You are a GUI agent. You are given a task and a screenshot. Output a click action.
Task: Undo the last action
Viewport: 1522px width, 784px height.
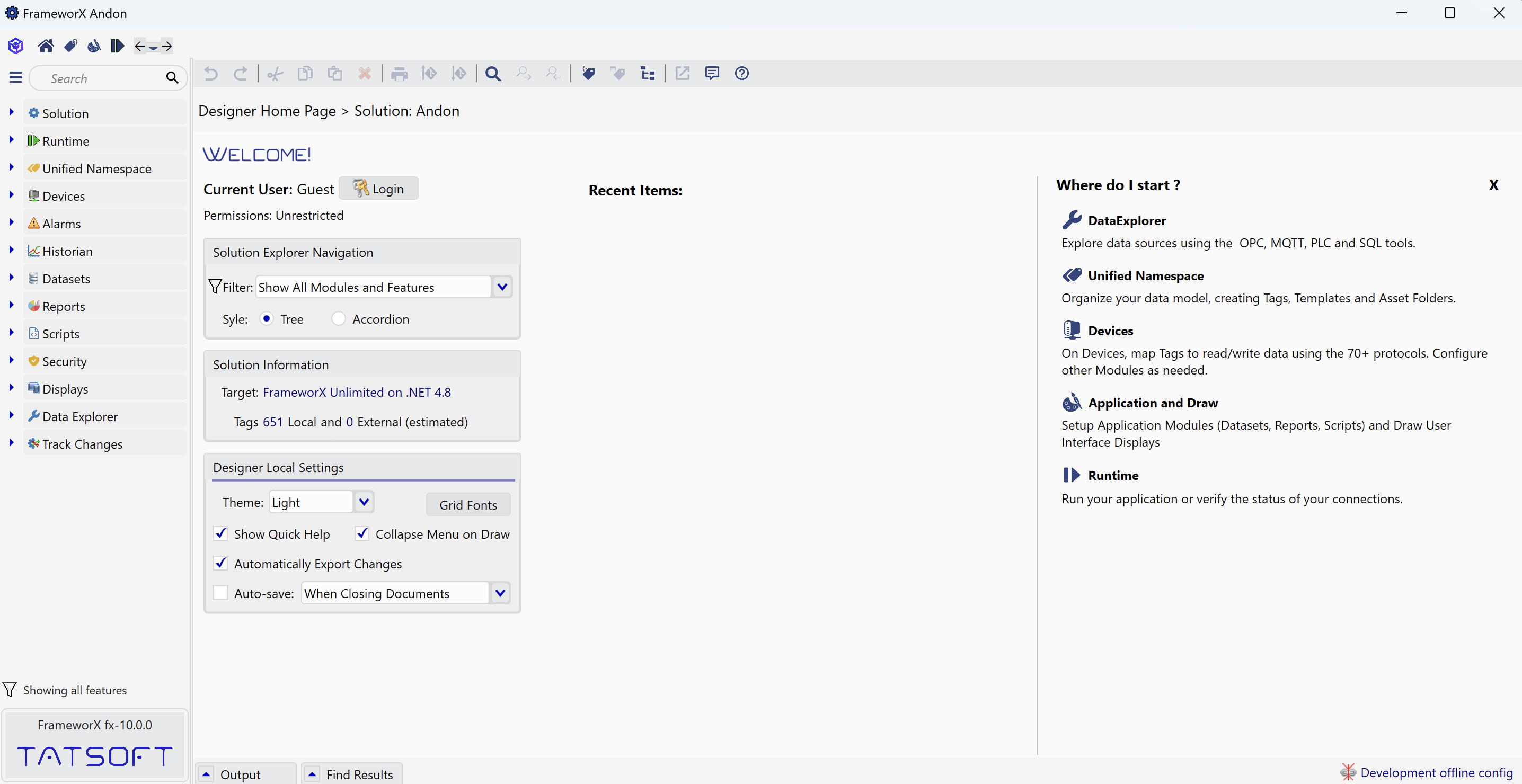(211, 73)
